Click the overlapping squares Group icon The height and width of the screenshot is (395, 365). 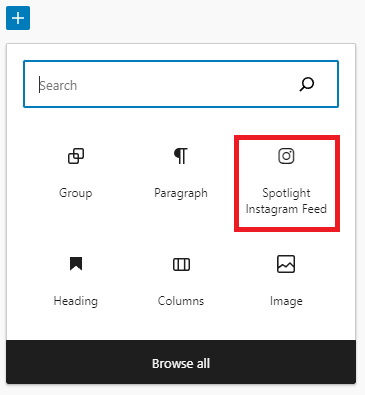tap(76, 156)
